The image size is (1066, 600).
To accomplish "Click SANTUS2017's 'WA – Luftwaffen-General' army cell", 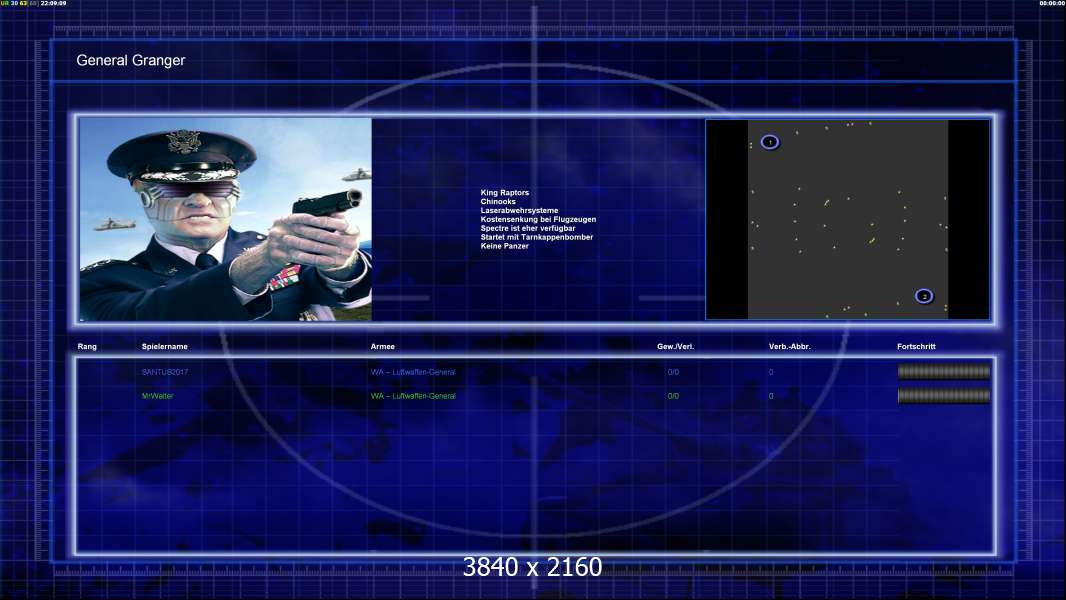I will pos(413,372).
